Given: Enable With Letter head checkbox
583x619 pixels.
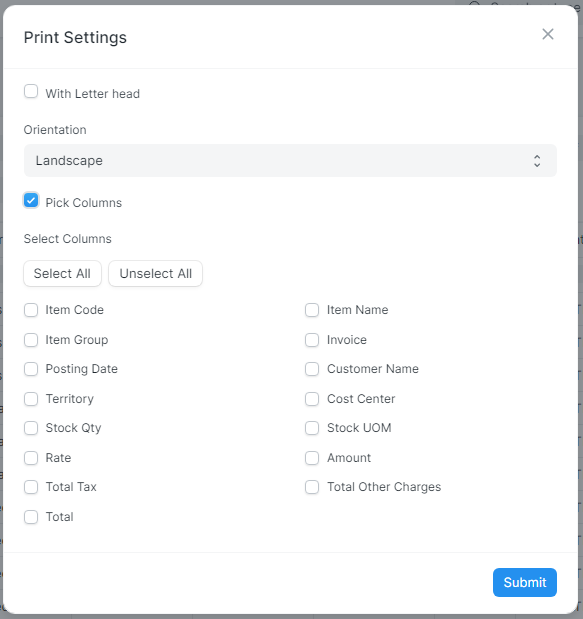Looking at the screenshot, I should pyautogui.click(x=31, y=91).
